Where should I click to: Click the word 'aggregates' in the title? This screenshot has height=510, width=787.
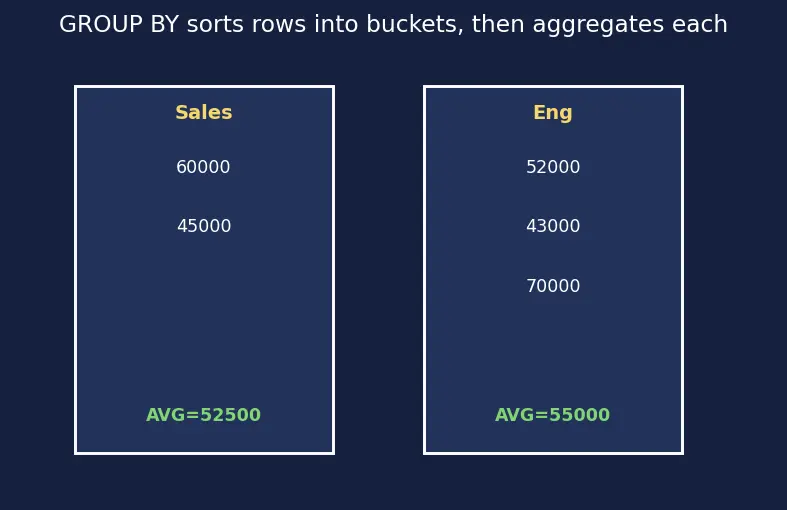(x=598, y=26)
